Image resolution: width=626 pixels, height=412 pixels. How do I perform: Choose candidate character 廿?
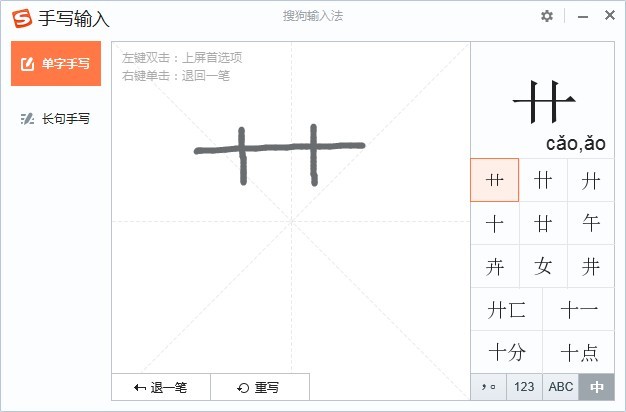coord(543,223)
